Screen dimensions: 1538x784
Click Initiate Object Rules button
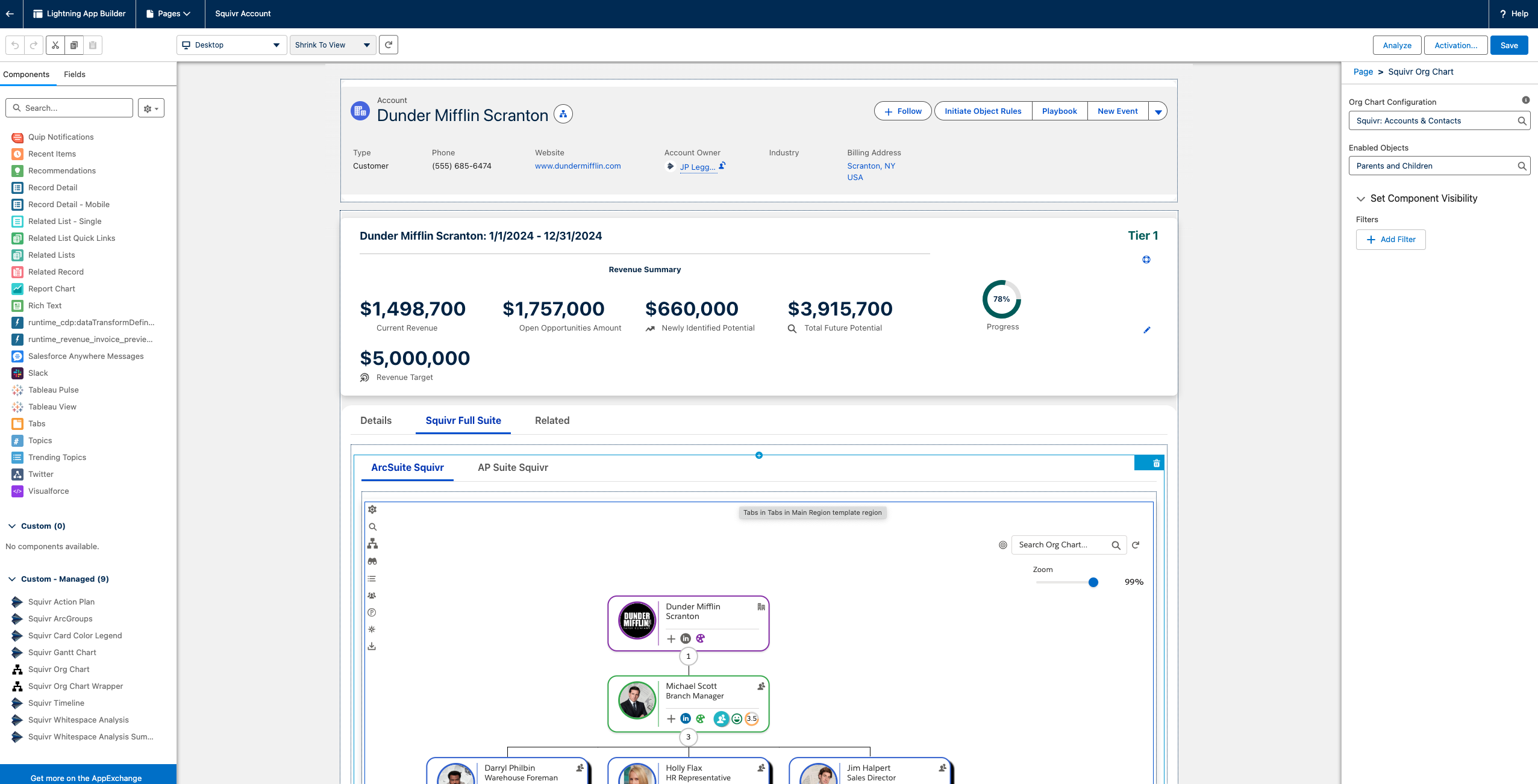pos(983,111)
